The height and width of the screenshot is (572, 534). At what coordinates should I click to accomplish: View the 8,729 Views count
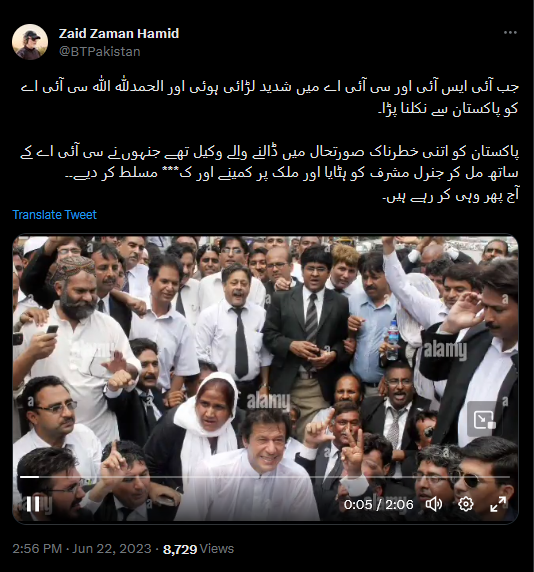(198, 549)
